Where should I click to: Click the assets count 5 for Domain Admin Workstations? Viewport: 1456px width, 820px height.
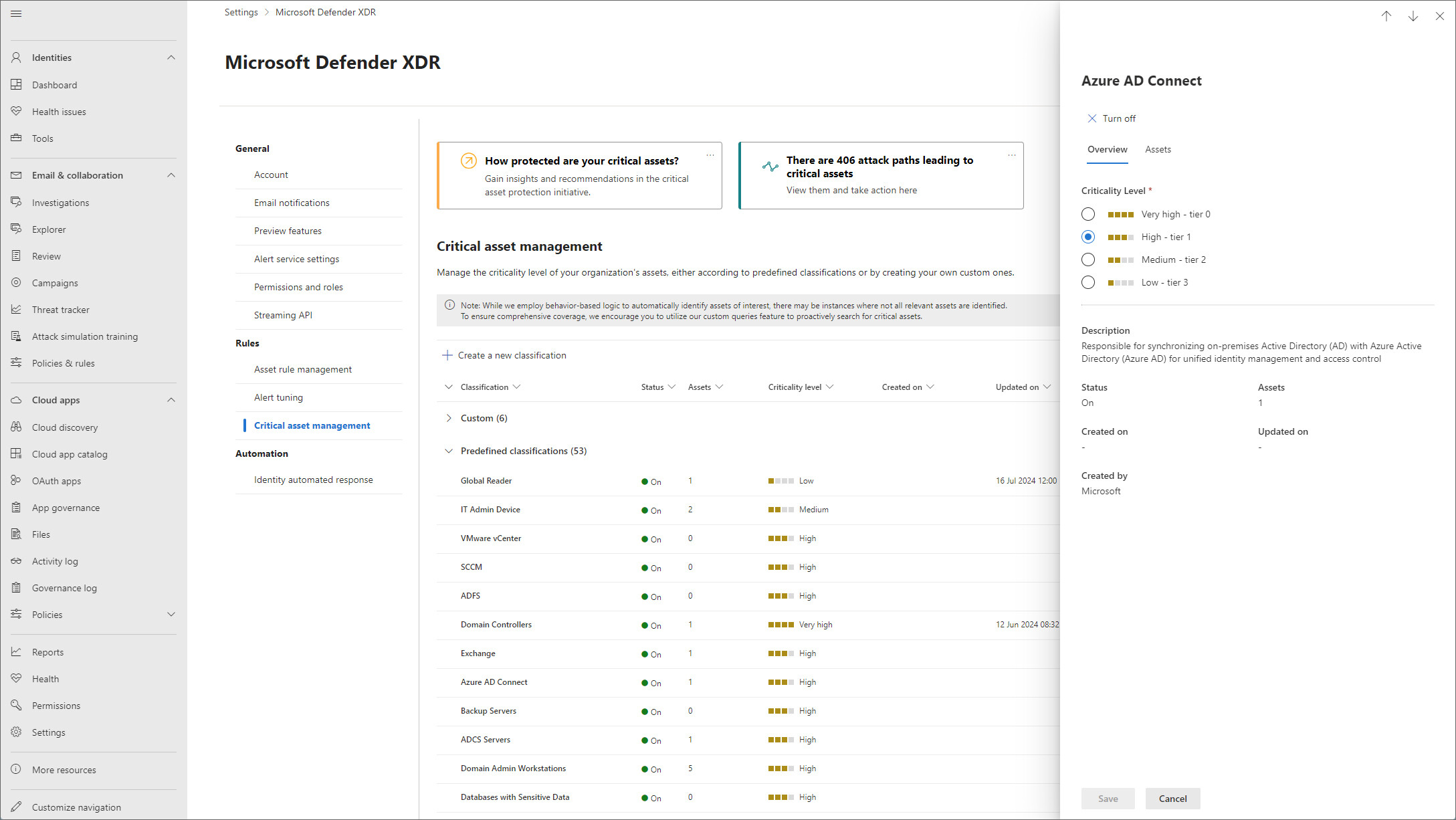coord(690,768)
